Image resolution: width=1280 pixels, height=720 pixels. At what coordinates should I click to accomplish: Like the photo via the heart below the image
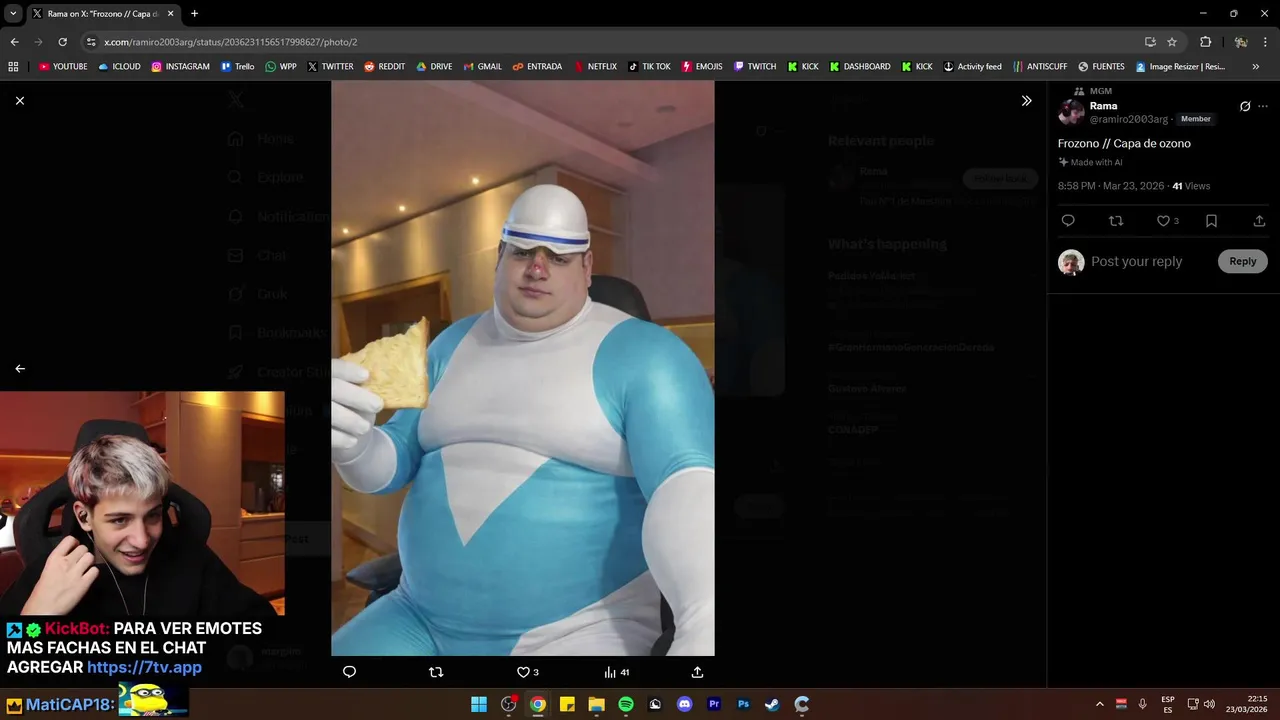[x=522, y=672]
